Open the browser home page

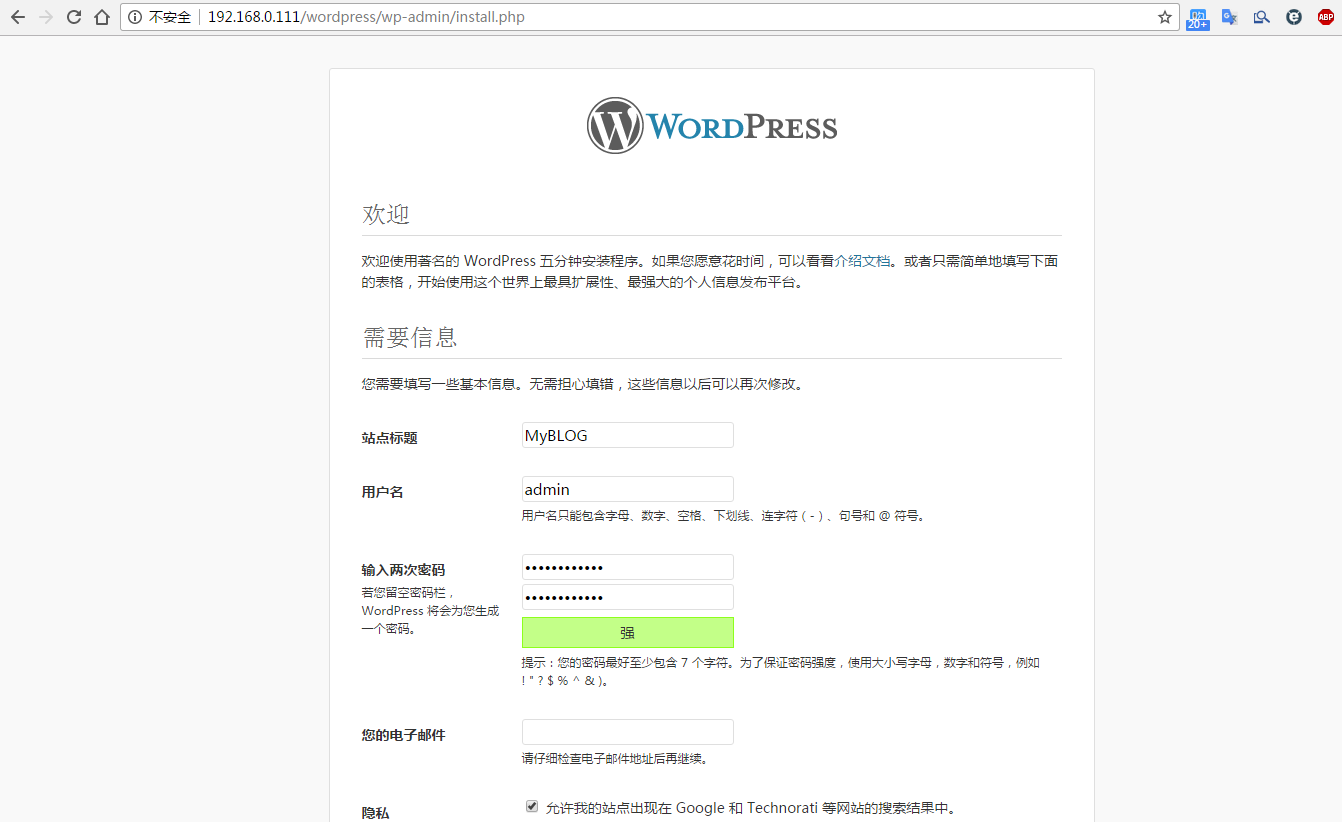point(102,17)
